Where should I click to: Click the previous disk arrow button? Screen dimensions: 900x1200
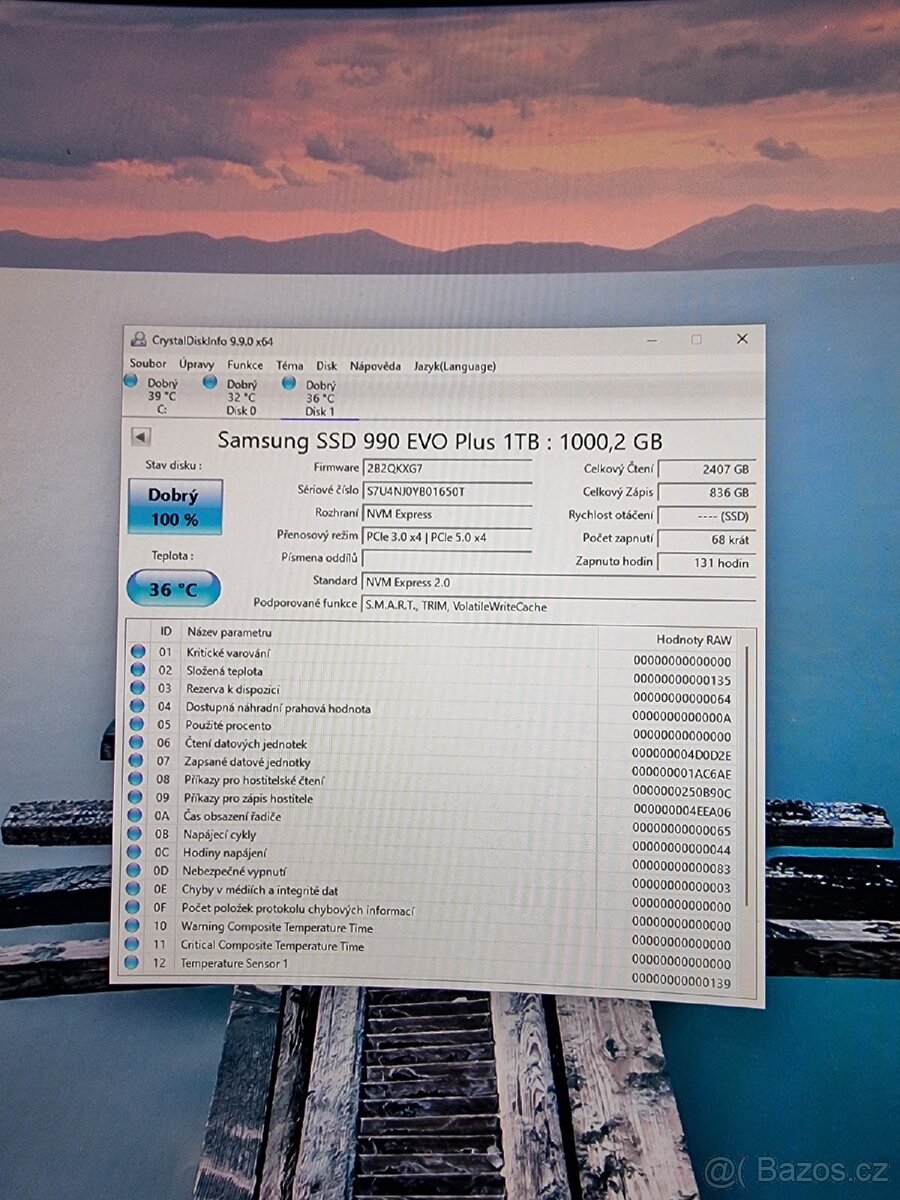pyautogui.click(x=141, y=437)
